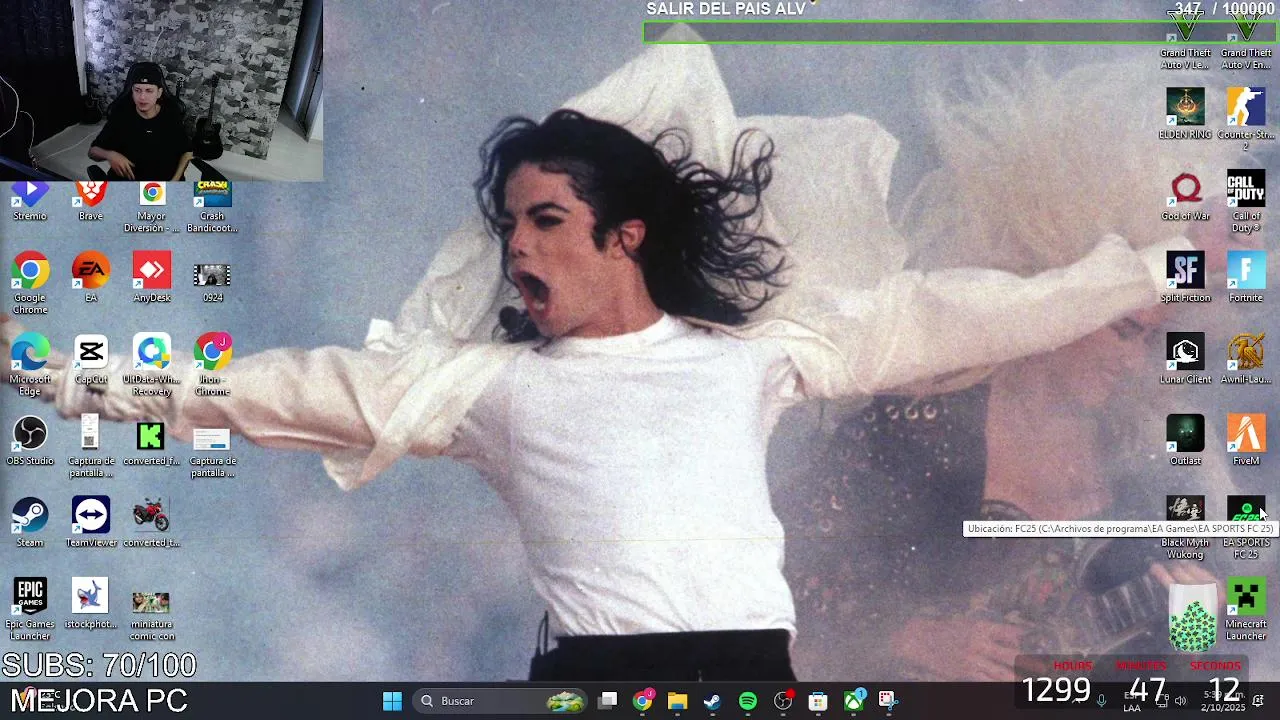This screenshot has height=720, width=1280.
Task: Open Snipping Tool from the taskbar
Action: tap(888, 701)
